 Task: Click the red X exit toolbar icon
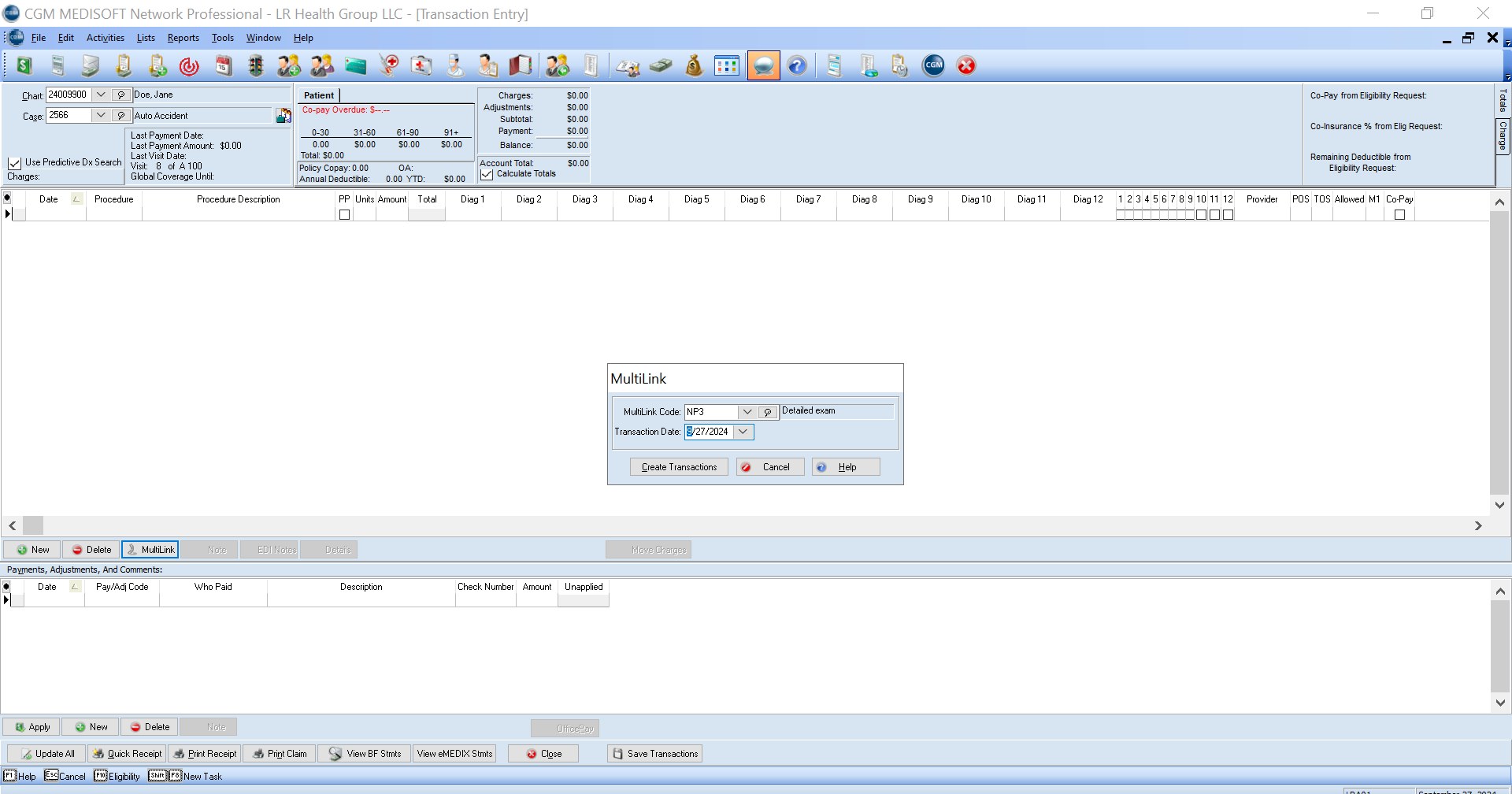[x=966, y=66]
